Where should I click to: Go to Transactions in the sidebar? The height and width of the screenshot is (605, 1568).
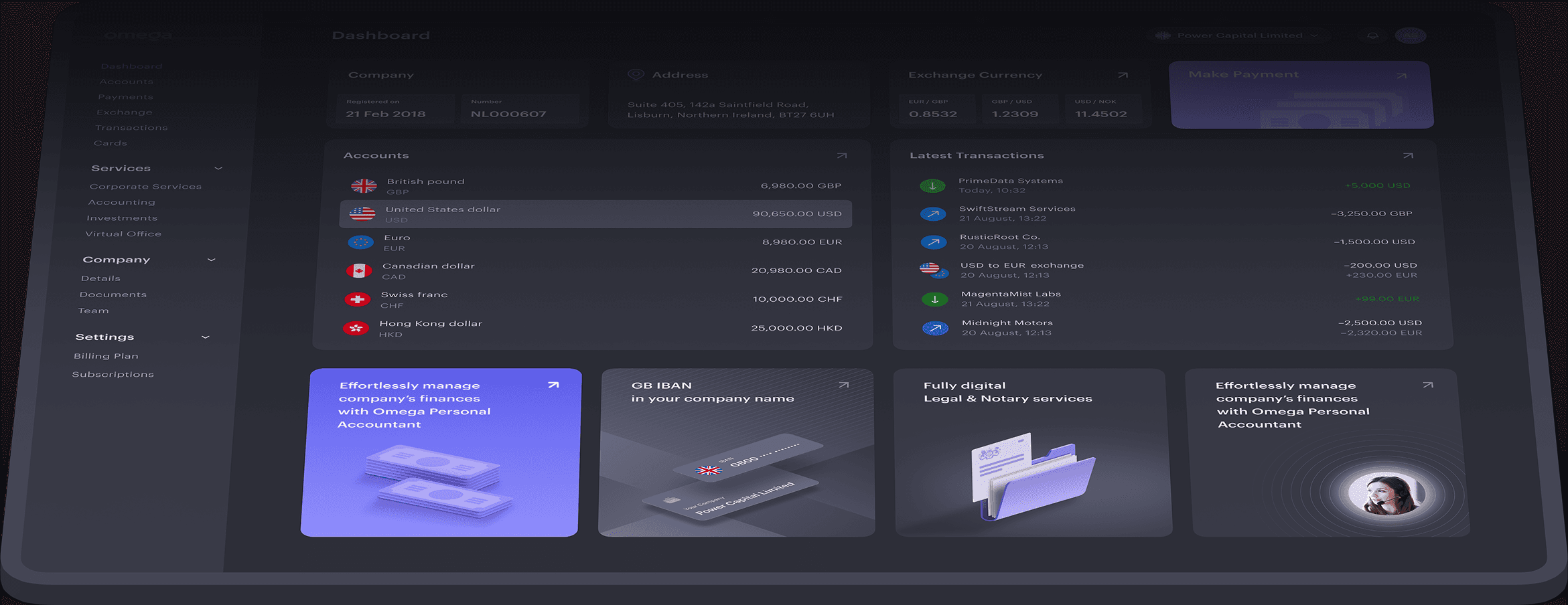point(131,128)
